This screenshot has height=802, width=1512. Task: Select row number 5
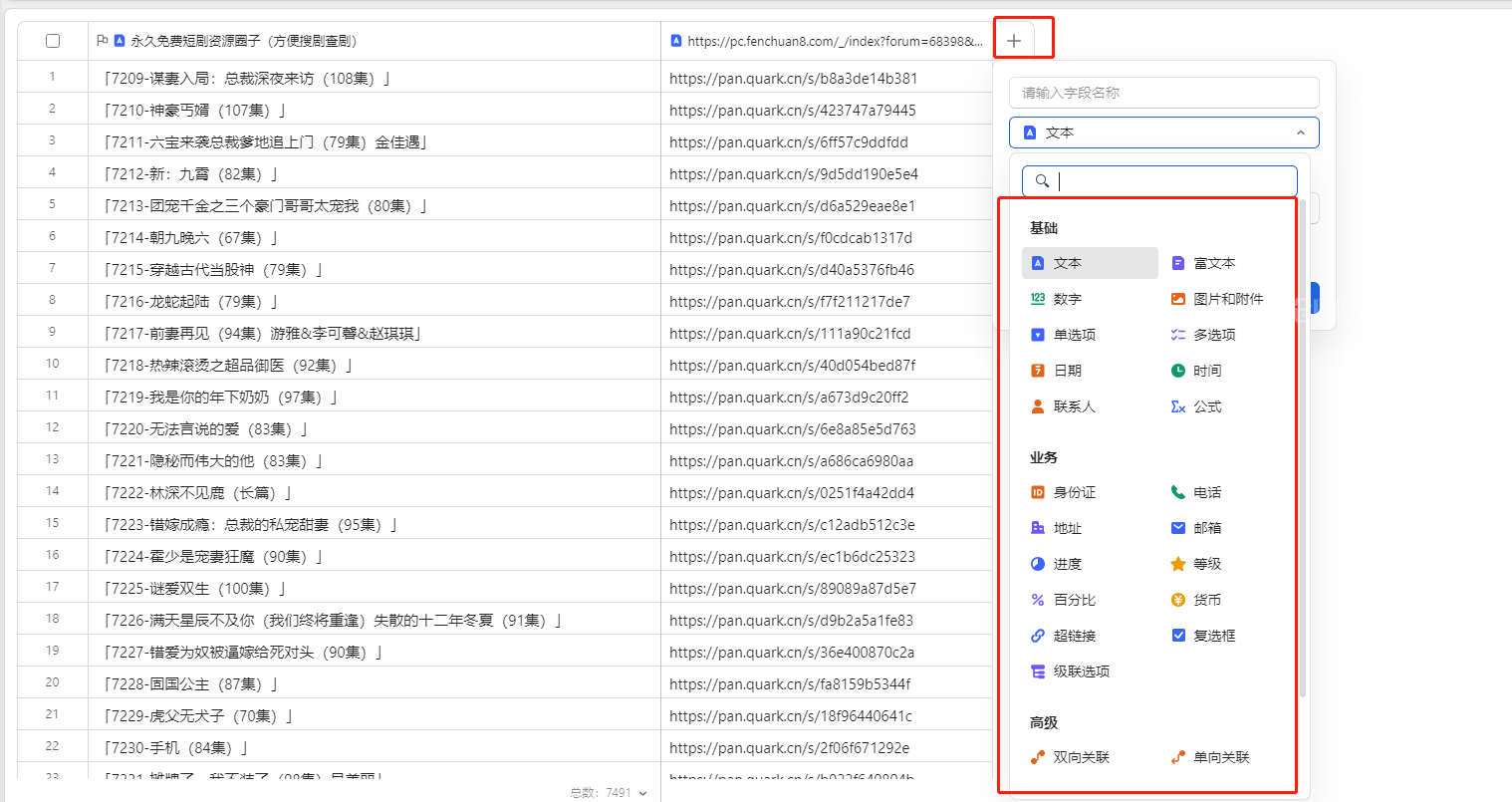[53, 204]
